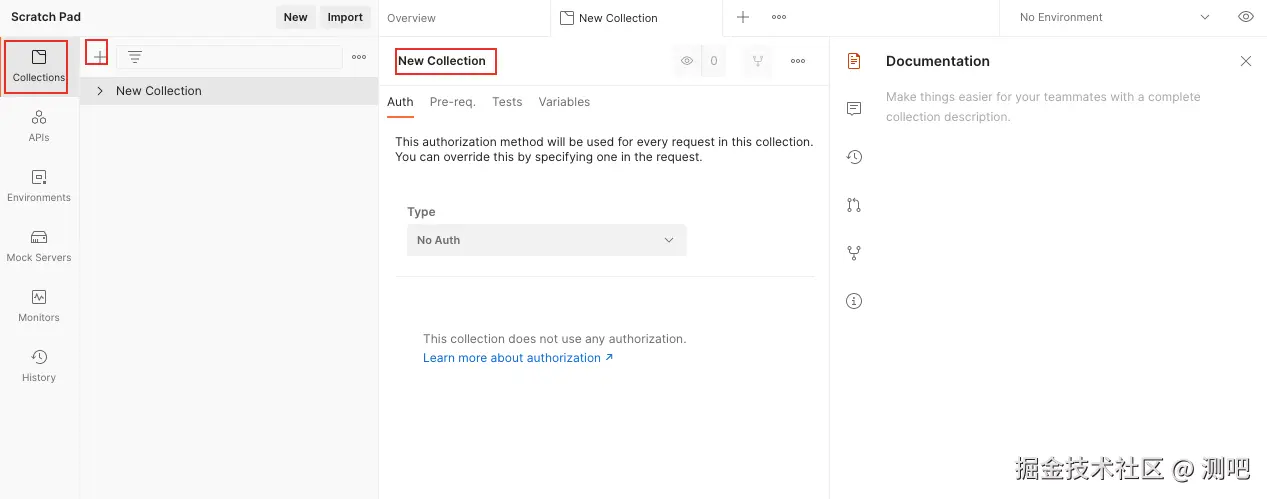Open the comments panel icon
This screenshot has width=1267, height=499.
[853, 109]
